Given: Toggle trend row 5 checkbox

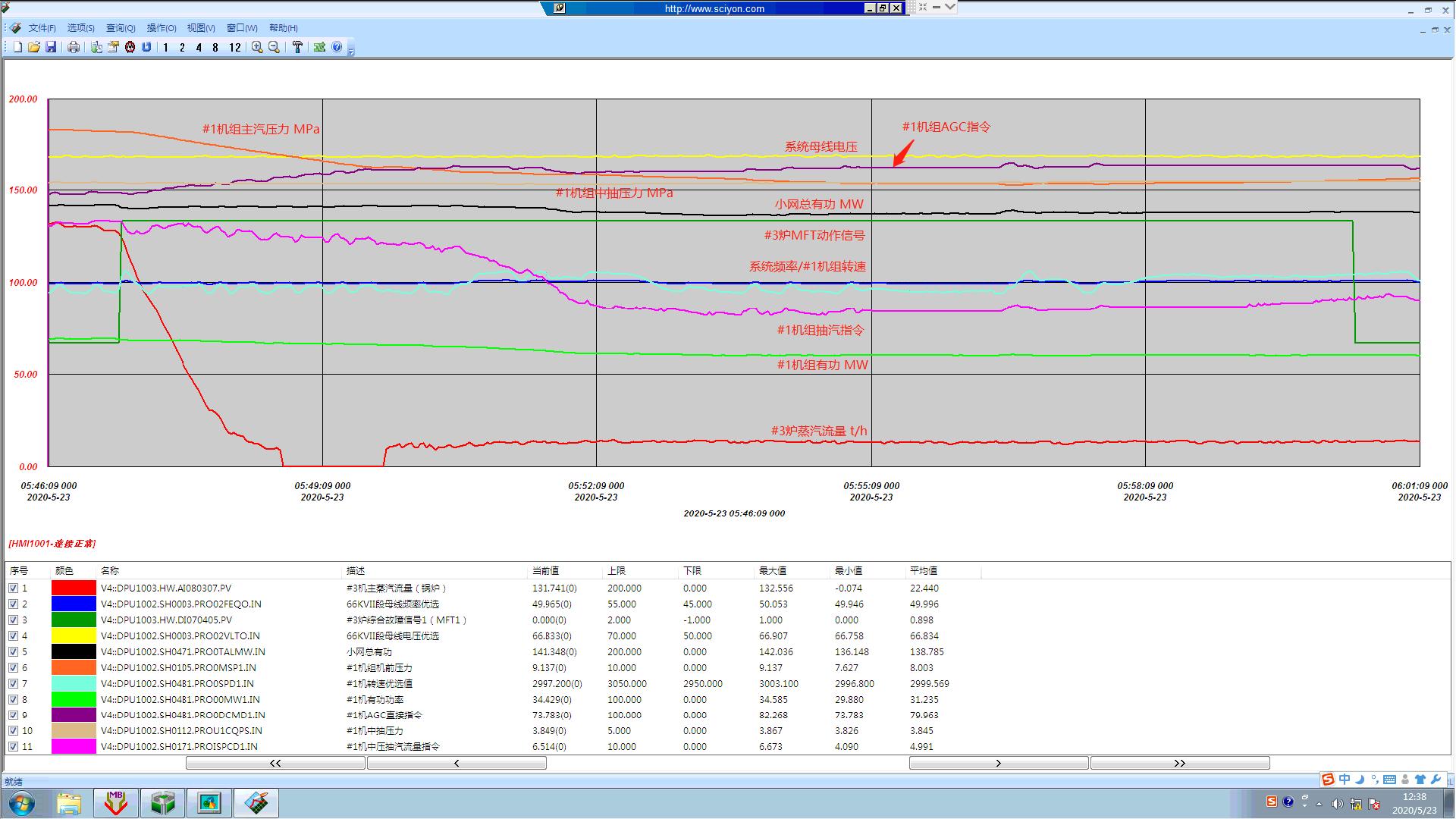Looking at the screenshot, I should tap(13, 651).
